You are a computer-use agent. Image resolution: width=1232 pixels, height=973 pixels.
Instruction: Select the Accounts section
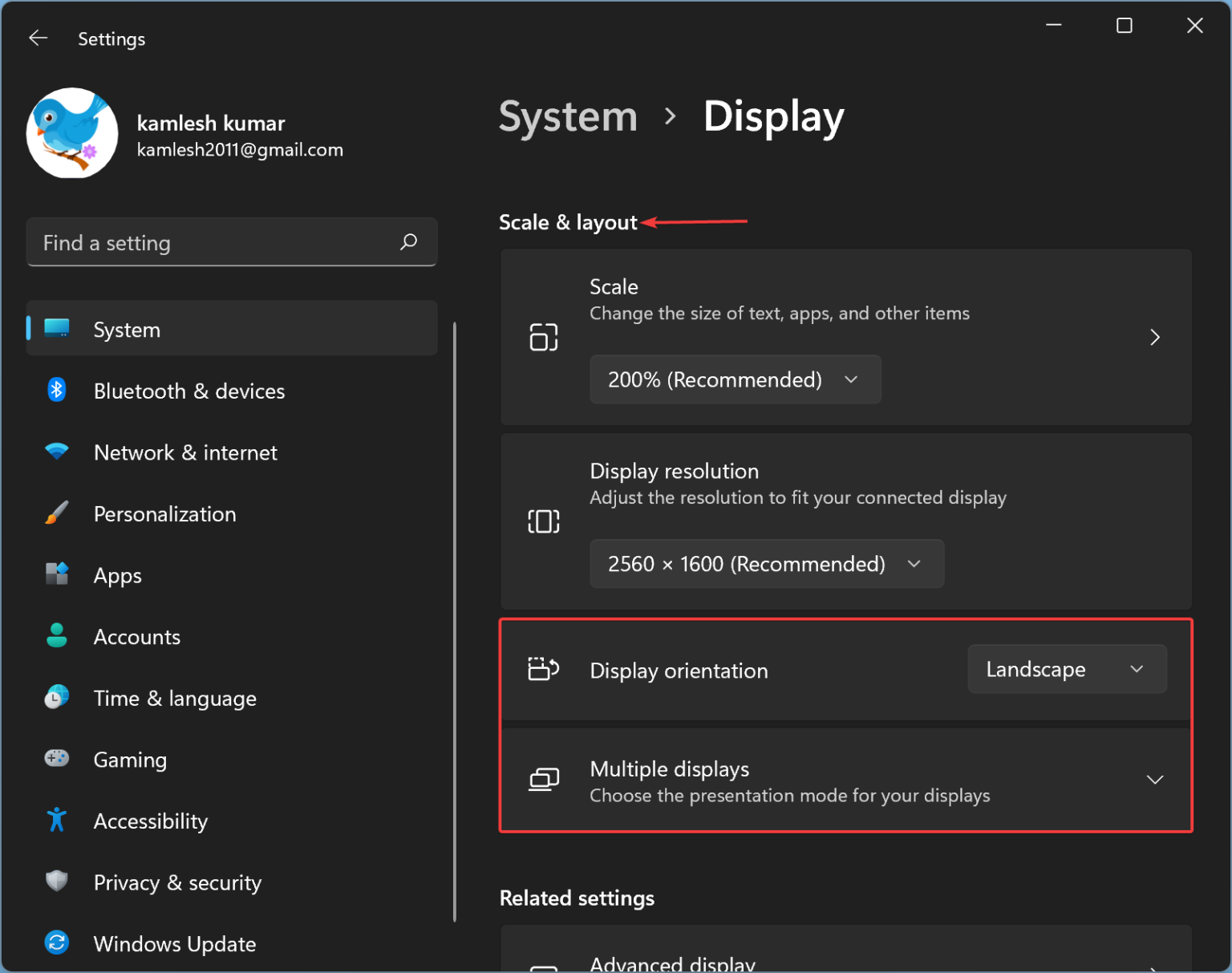[137, 636]
